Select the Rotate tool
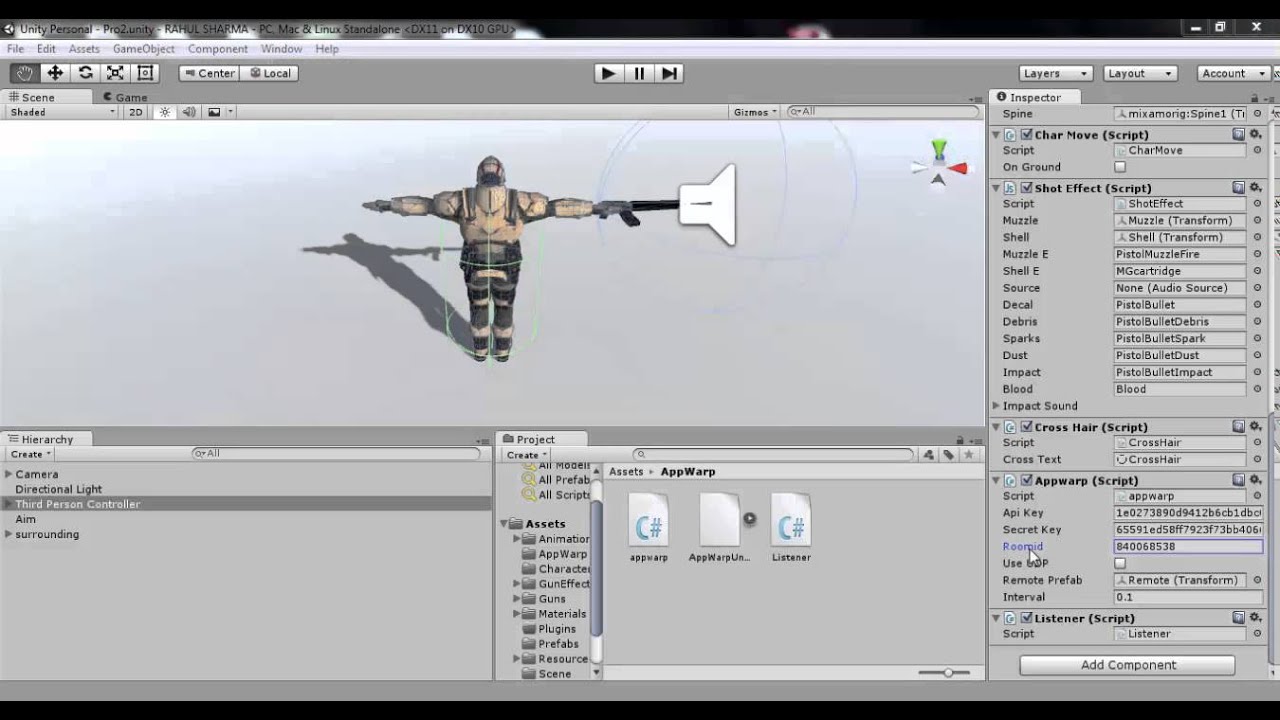Viewport: 1280px width, 720px height. click(x=85, y=73)
